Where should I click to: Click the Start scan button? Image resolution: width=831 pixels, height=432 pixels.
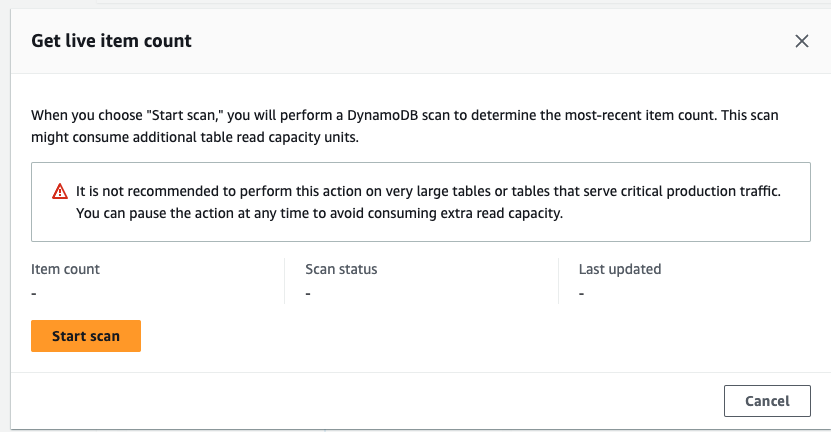[86, 336]
